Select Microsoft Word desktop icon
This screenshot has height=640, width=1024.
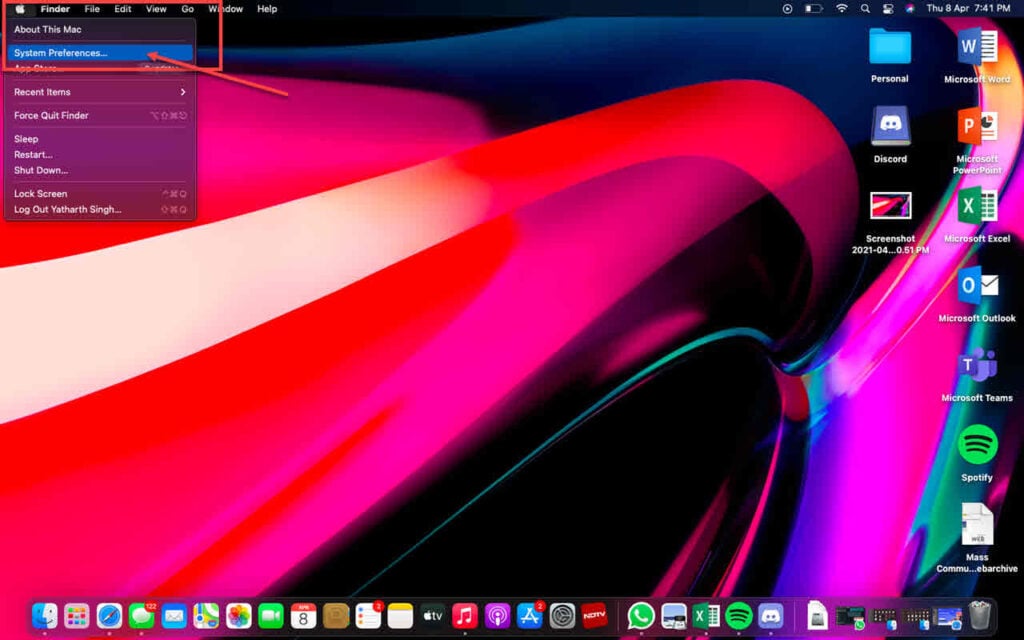[977, 48]
